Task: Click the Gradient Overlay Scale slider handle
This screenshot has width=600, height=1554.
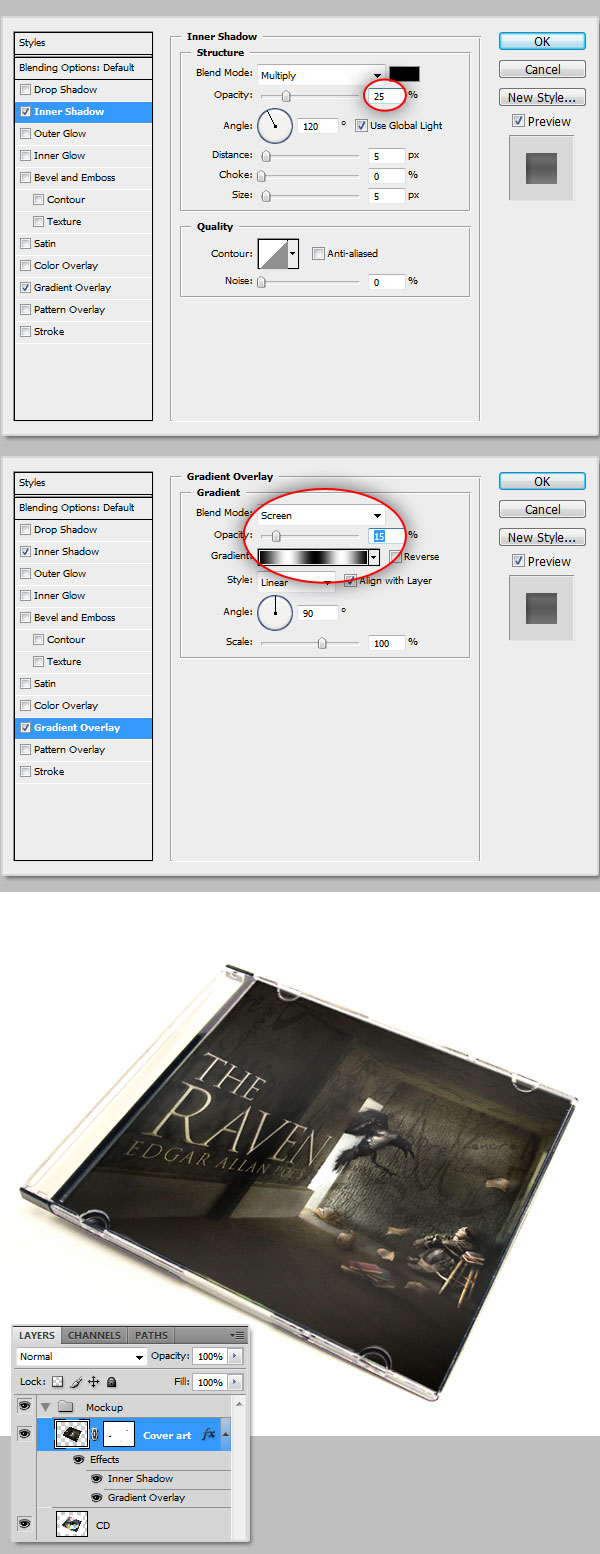Action: point(322,643)
